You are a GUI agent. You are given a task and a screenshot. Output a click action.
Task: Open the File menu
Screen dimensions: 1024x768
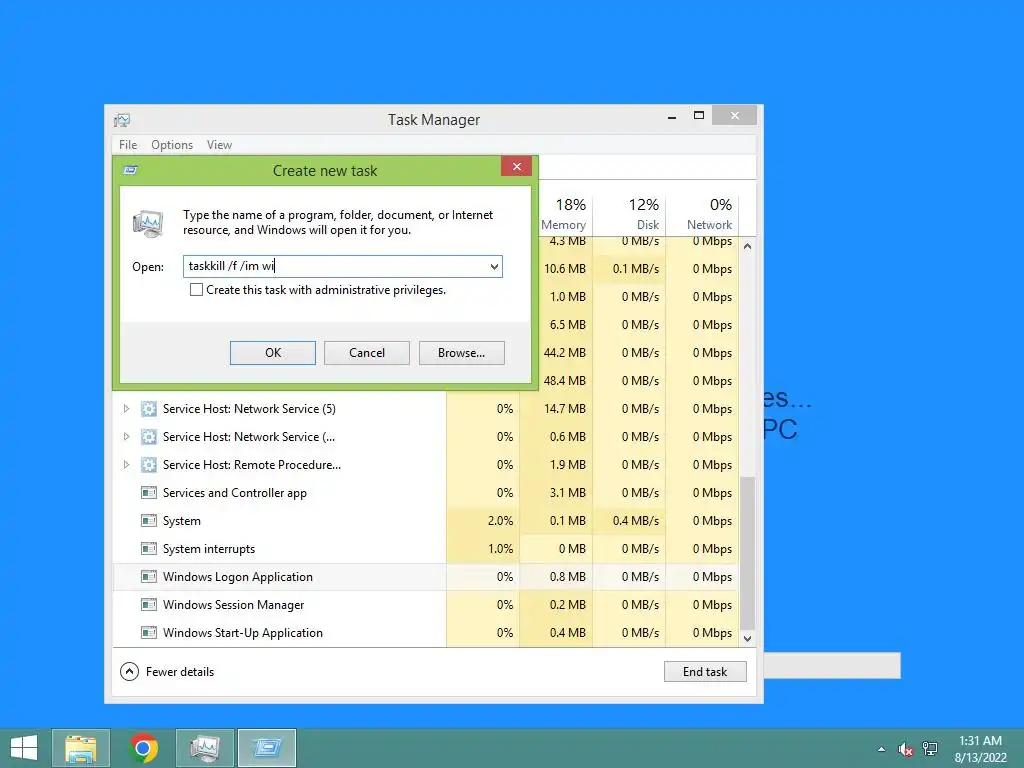(128, 145)
